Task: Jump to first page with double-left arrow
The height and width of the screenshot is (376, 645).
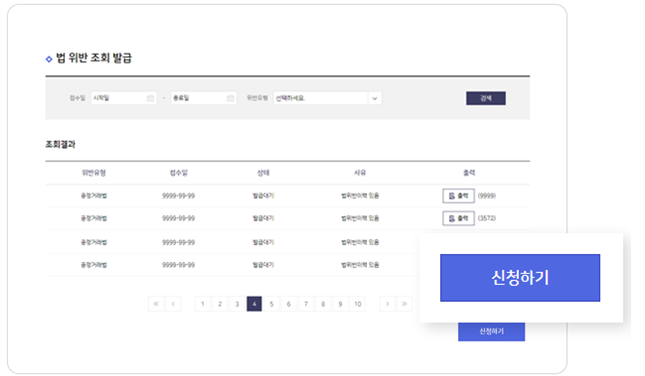Action: tap(156, 304)
